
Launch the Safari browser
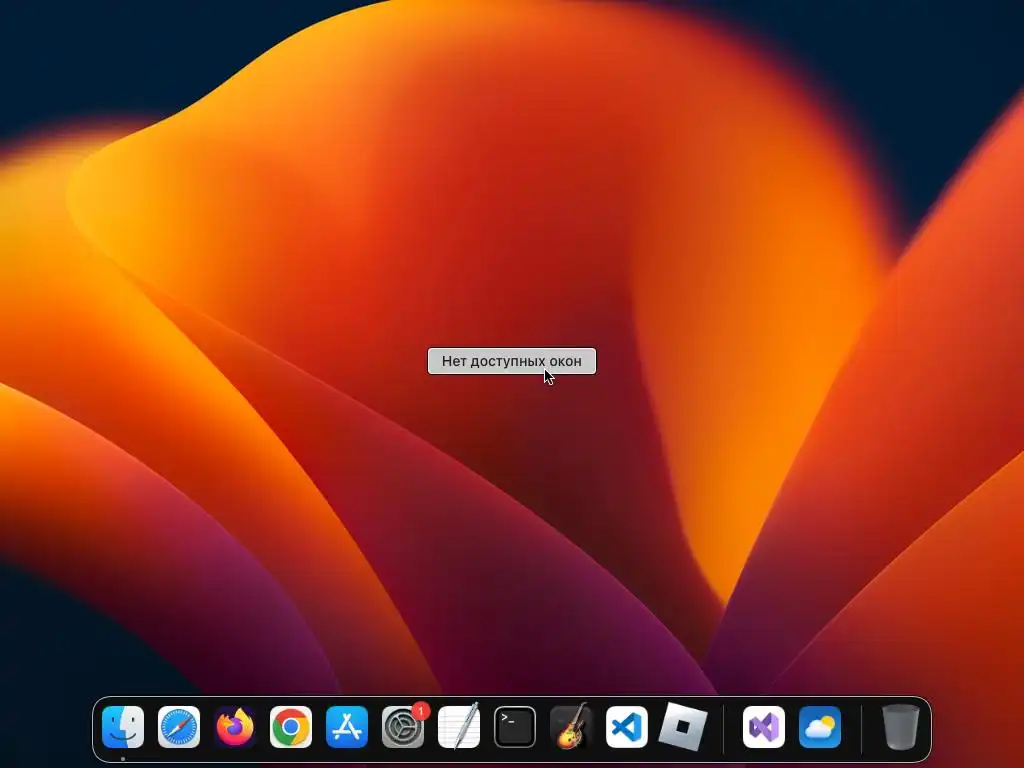179,727
